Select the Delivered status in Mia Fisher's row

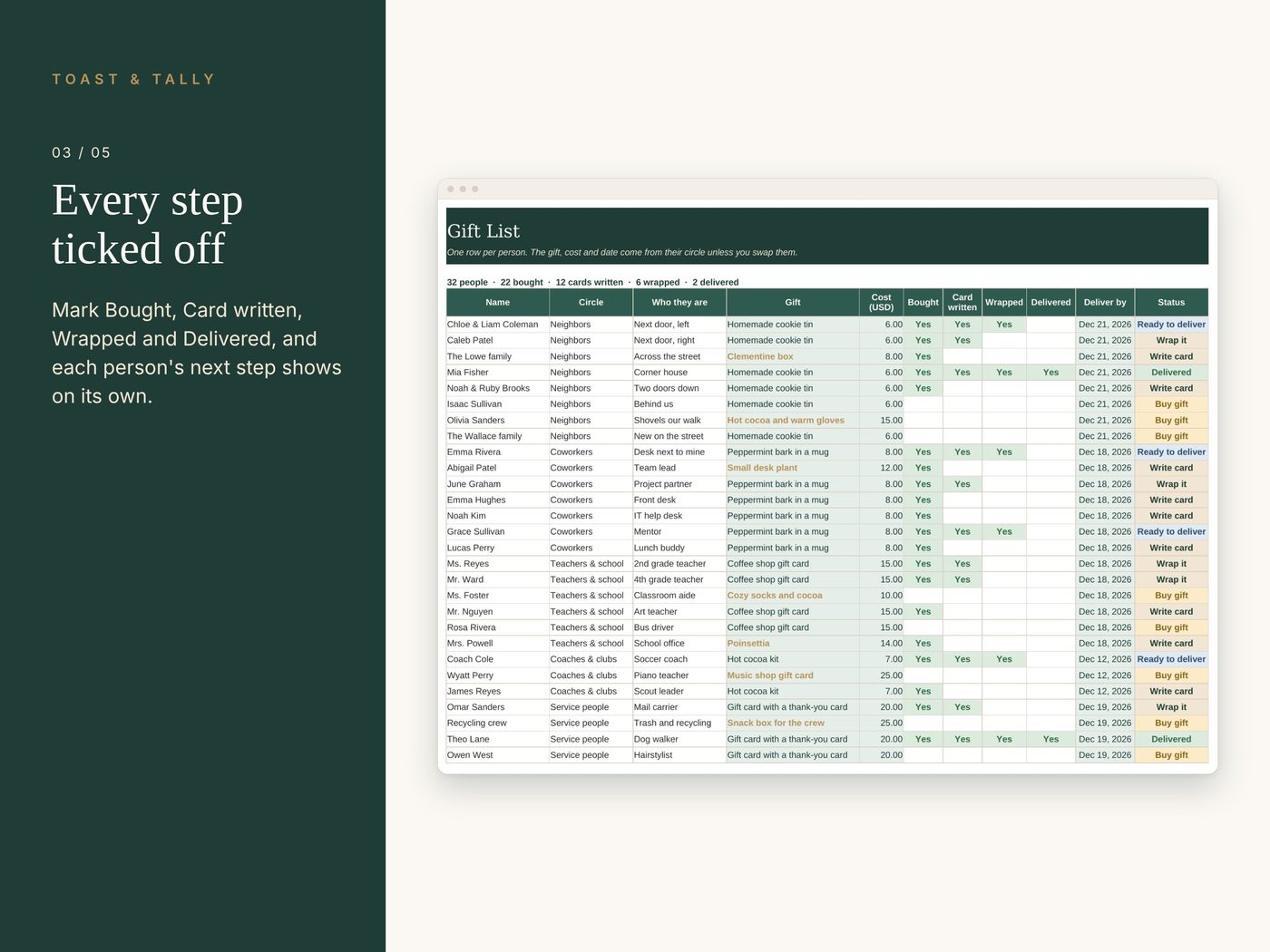tap(1171, 373)
